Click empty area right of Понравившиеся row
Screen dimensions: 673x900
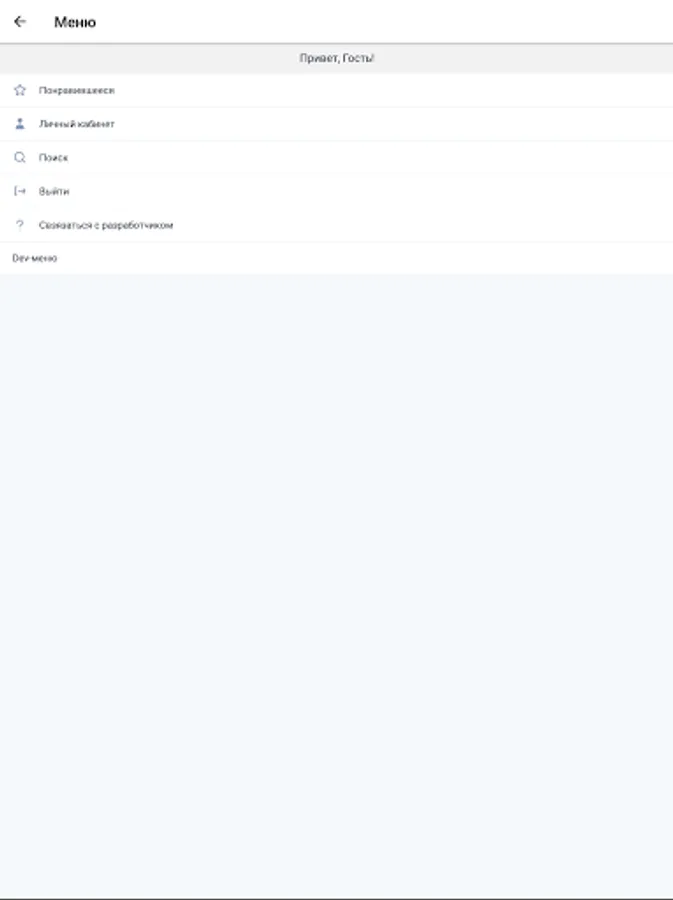tap(394, 90)
